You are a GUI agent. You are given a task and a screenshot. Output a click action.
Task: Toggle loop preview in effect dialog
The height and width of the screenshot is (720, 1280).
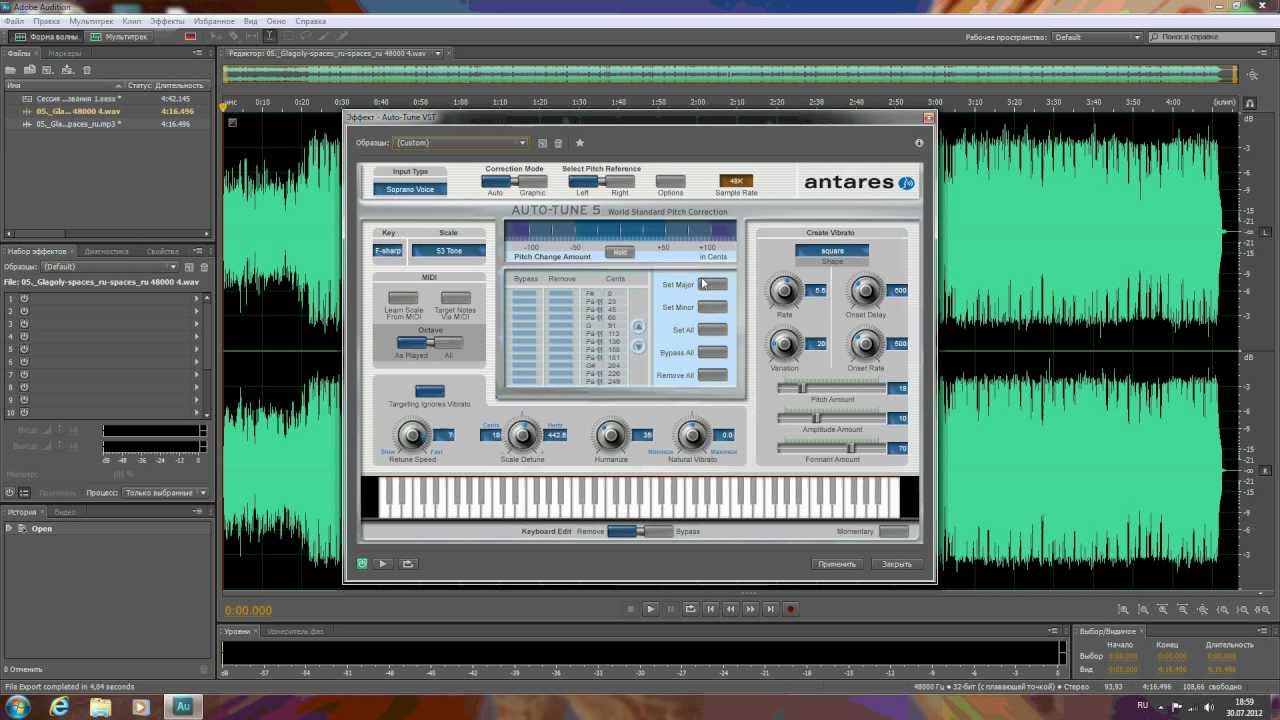click(408, 564)
